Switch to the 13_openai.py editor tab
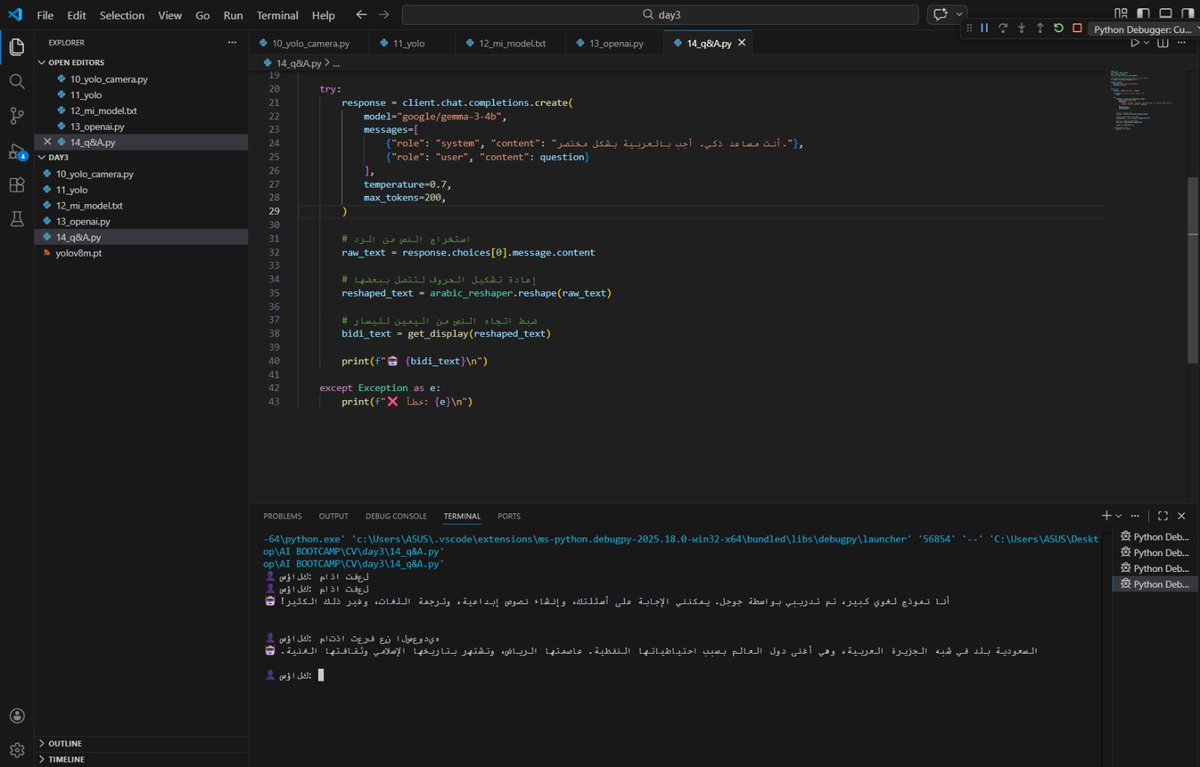This screenshot has height=767, width=1200. coord(615,43)
